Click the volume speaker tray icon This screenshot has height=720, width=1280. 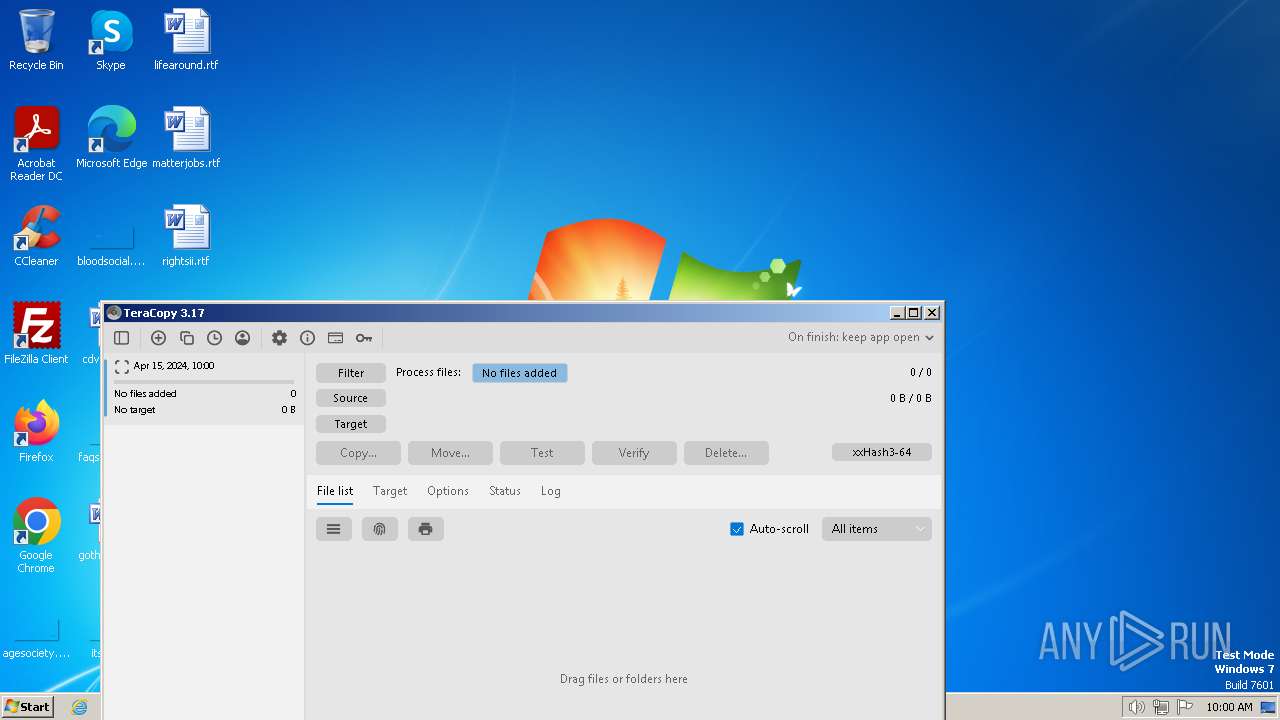[1136, 707]
